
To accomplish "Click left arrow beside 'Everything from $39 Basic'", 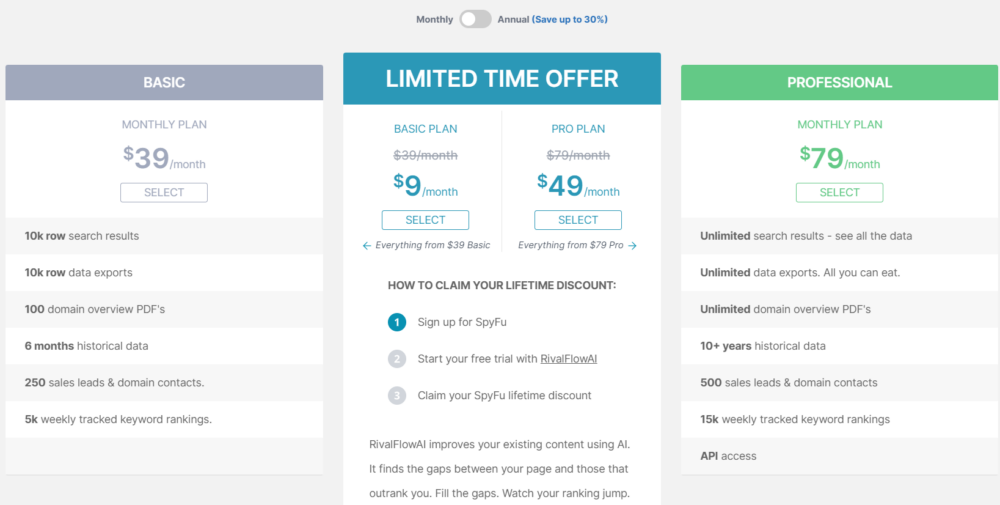I will pyautogui.click(x=367, y=245).
